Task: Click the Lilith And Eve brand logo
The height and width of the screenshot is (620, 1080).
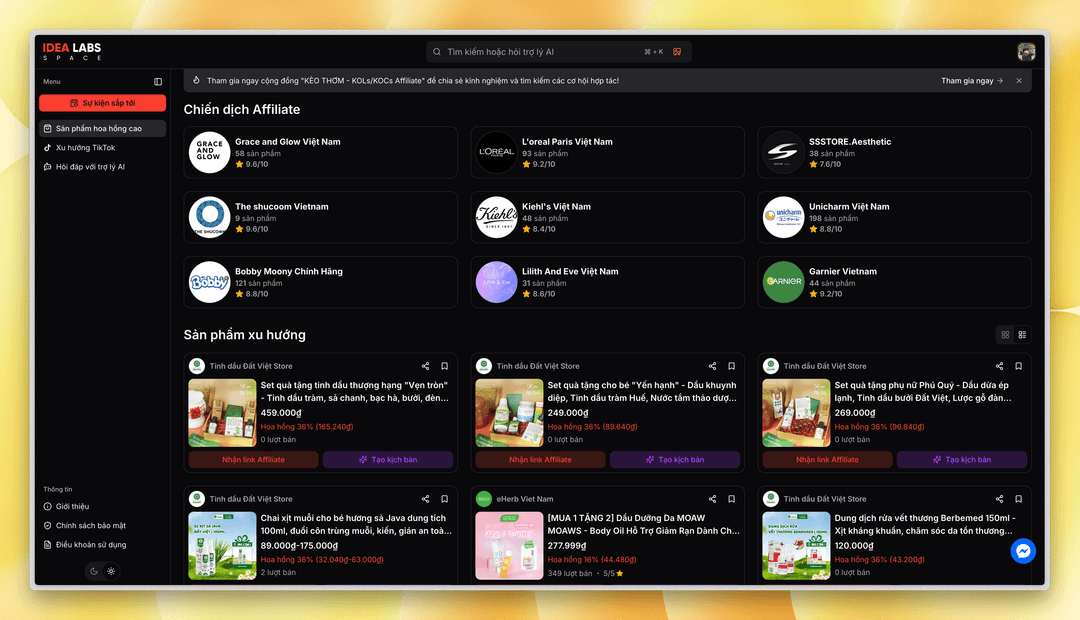Action: (x=497, y=282)
